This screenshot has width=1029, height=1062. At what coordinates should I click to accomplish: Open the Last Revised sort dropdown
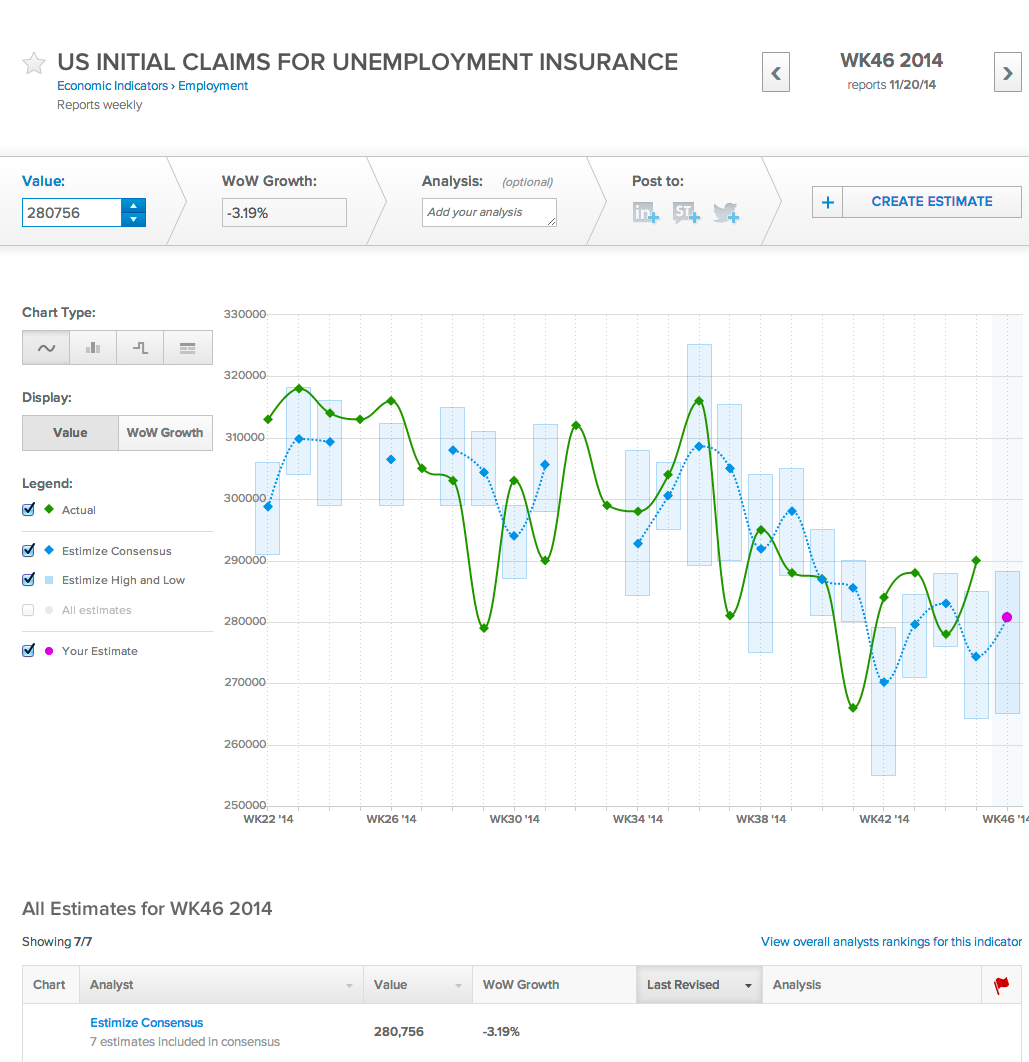(746, 984)
